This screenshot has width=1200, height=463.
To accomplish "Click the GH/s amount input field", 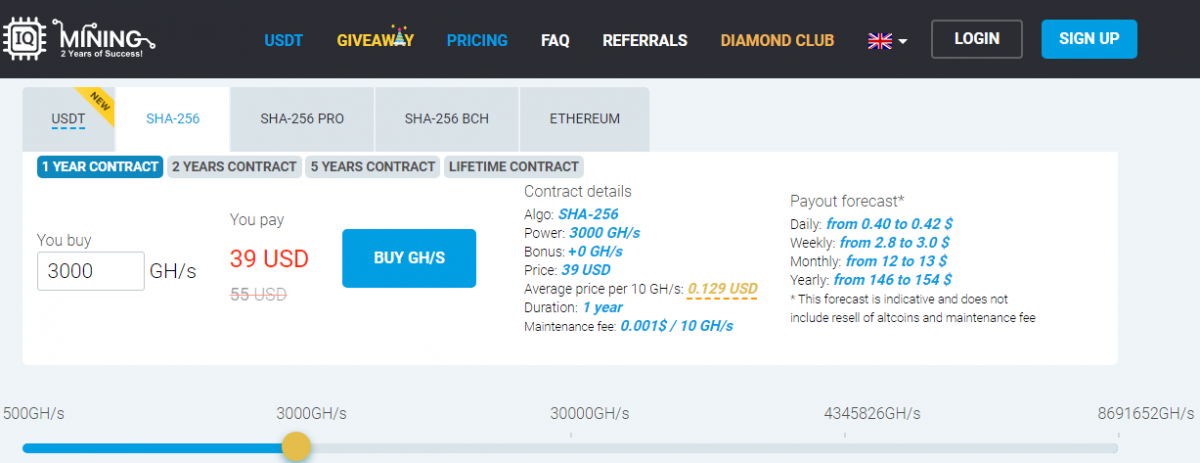I will pyautogui.click(x=91, y=271).
